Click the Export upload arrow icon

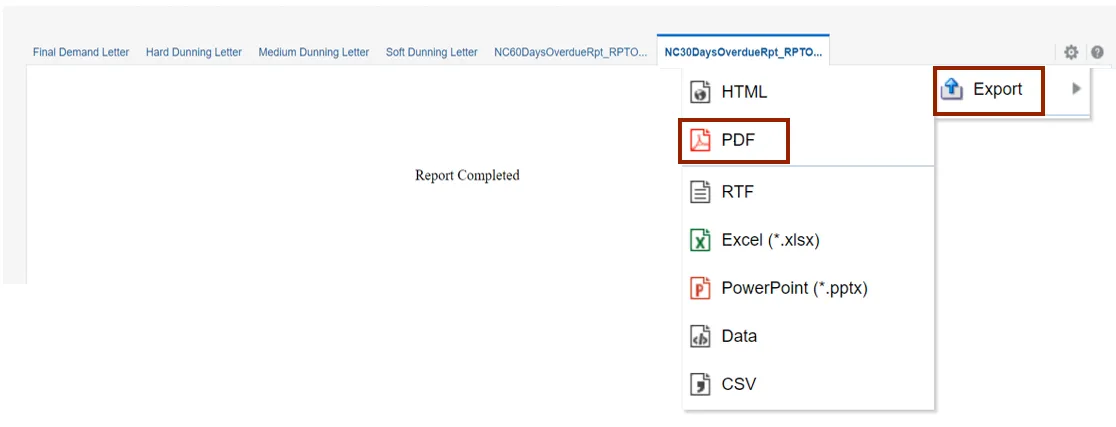point(953,90)
